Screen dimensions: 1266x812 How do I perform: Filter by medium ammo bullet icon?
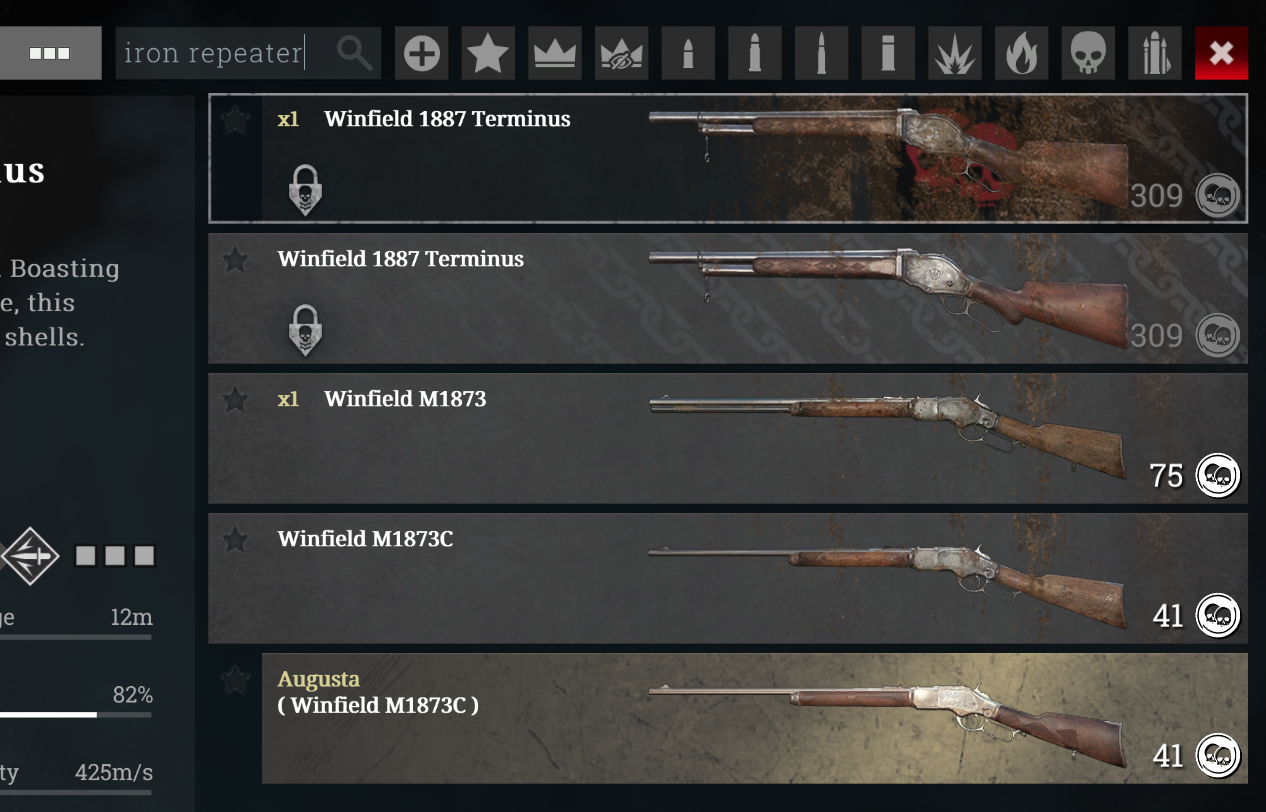coord(754,53)
